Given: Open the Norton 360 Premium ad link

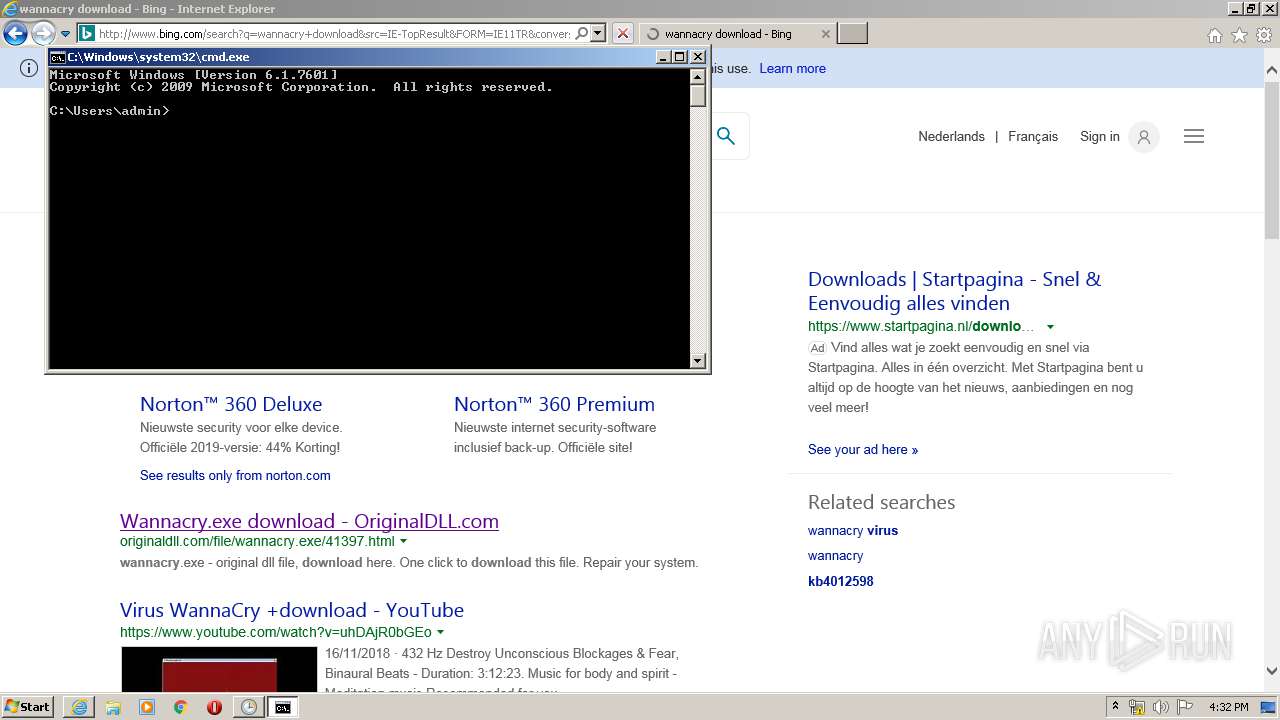Looking at the screenshot, I should coord(554,404).
